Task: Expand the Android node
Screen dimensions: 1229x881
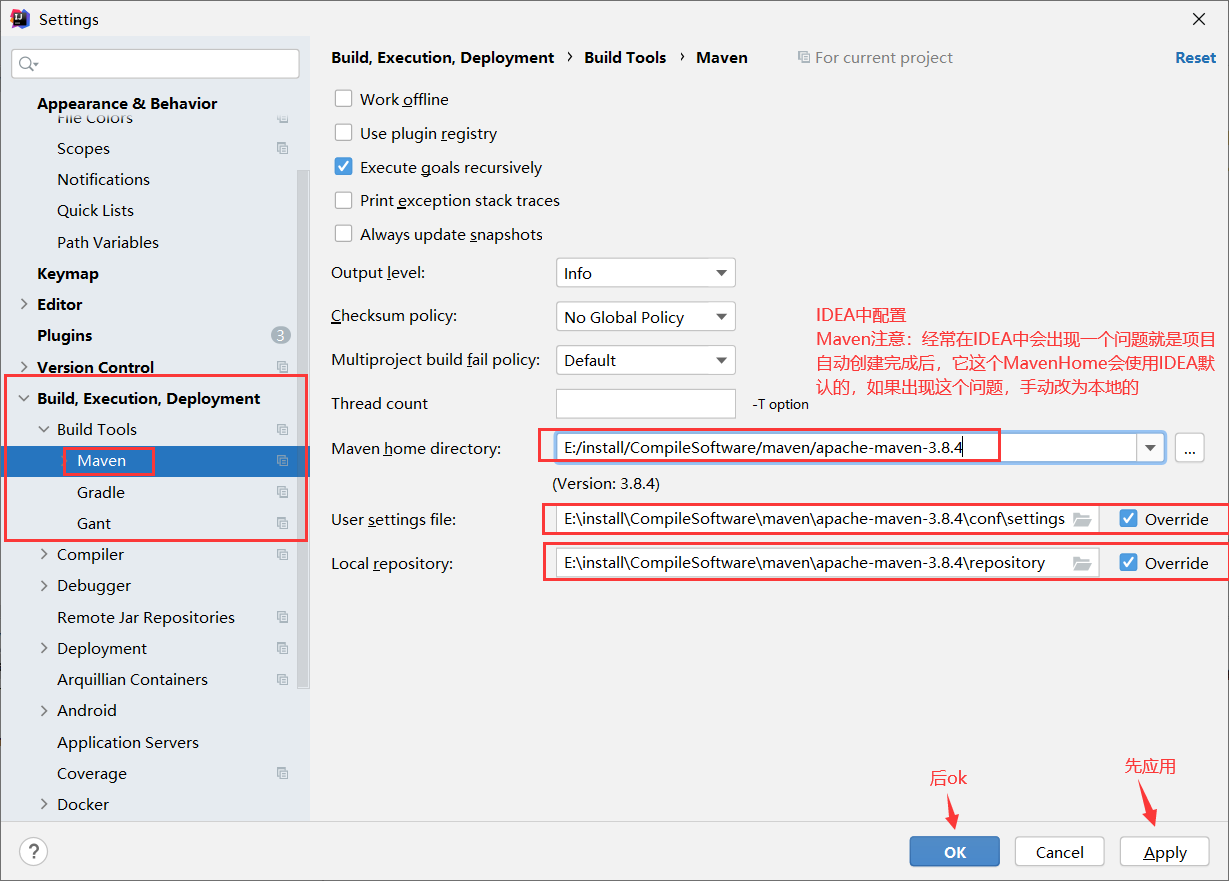Action: tap(44, 710)
